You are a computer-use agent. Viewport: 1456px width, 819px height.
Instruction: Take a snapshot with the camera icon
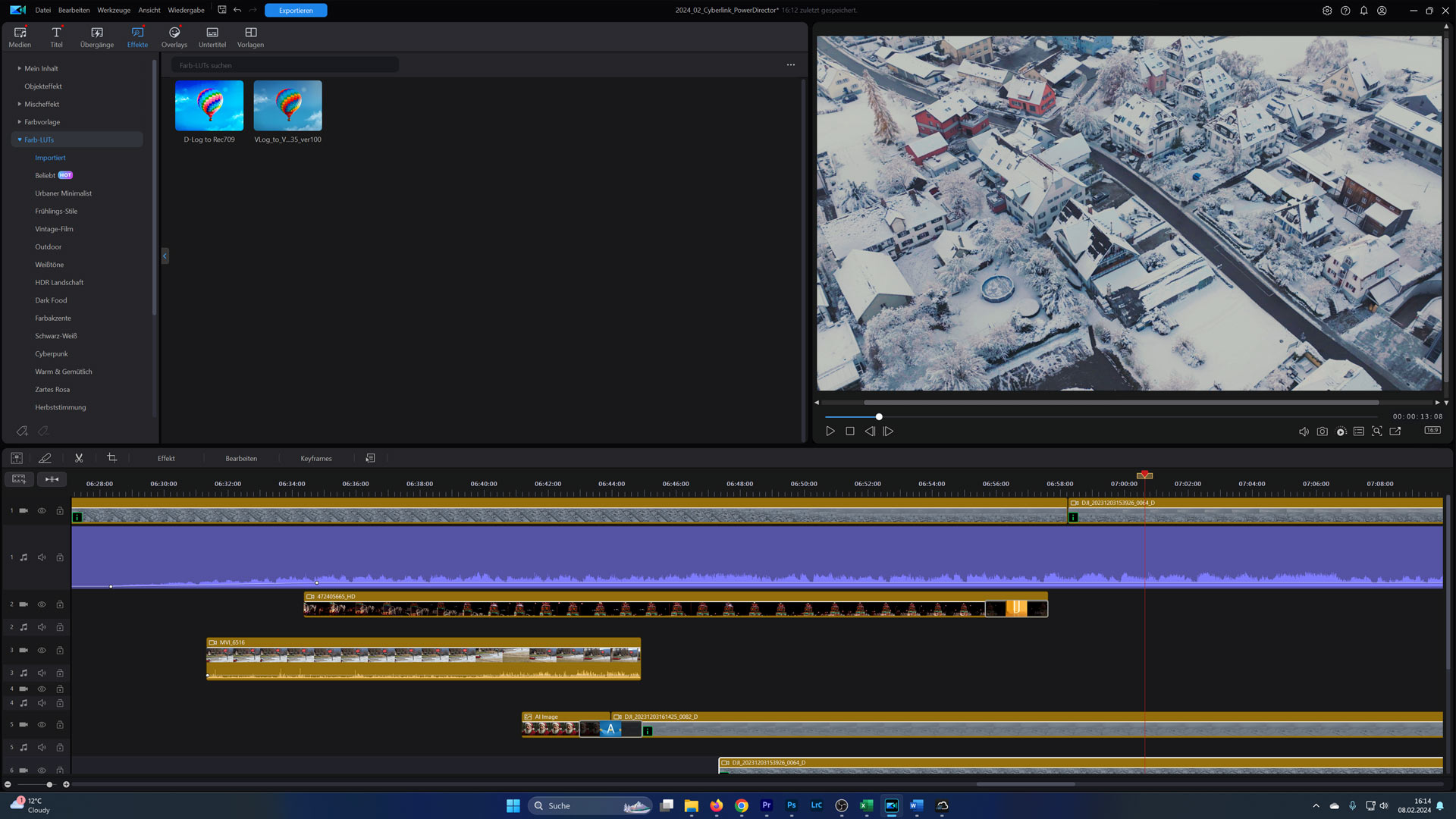(x=1322, y=431)
